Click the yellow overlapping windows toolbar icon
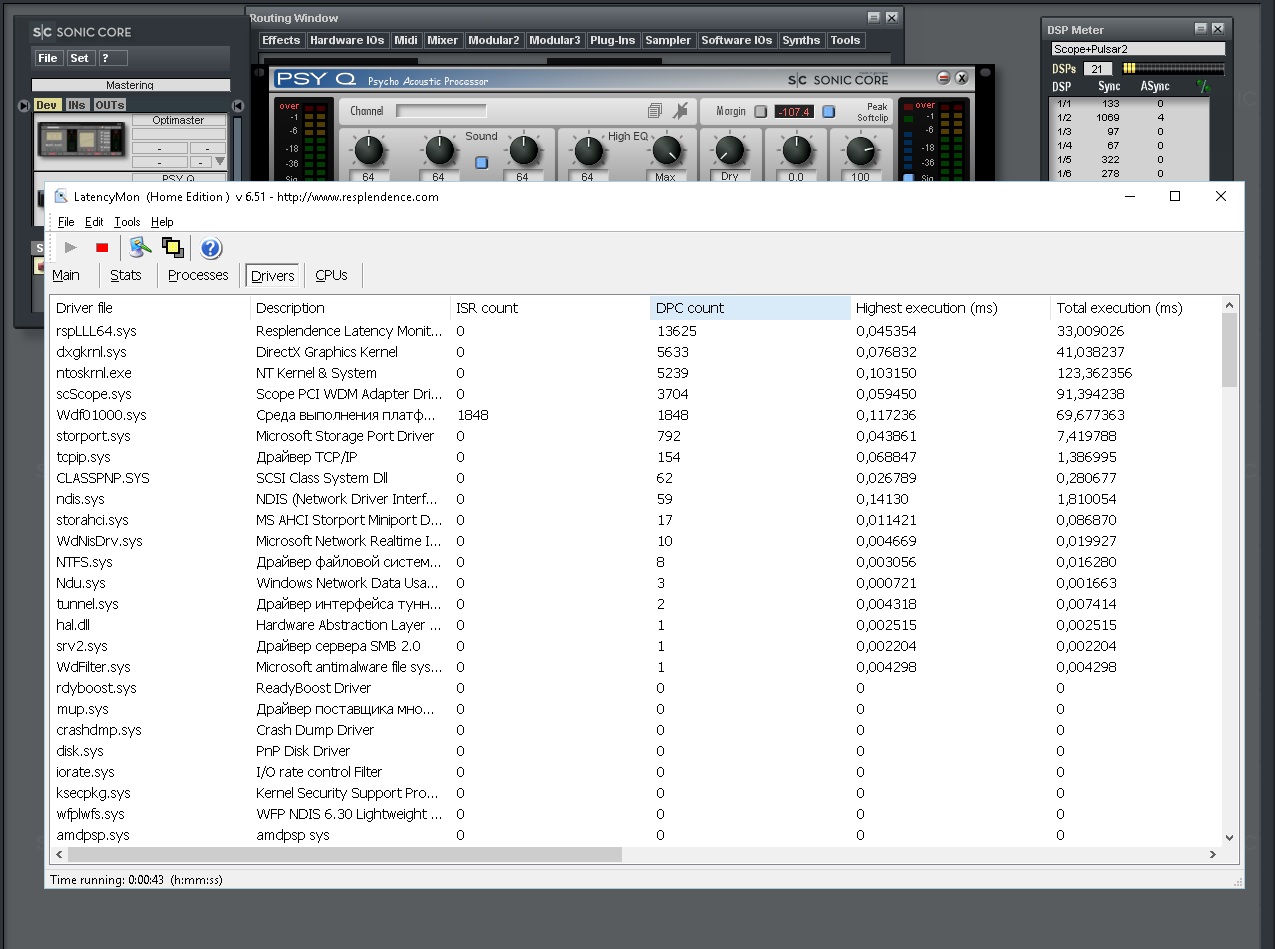 173,248
